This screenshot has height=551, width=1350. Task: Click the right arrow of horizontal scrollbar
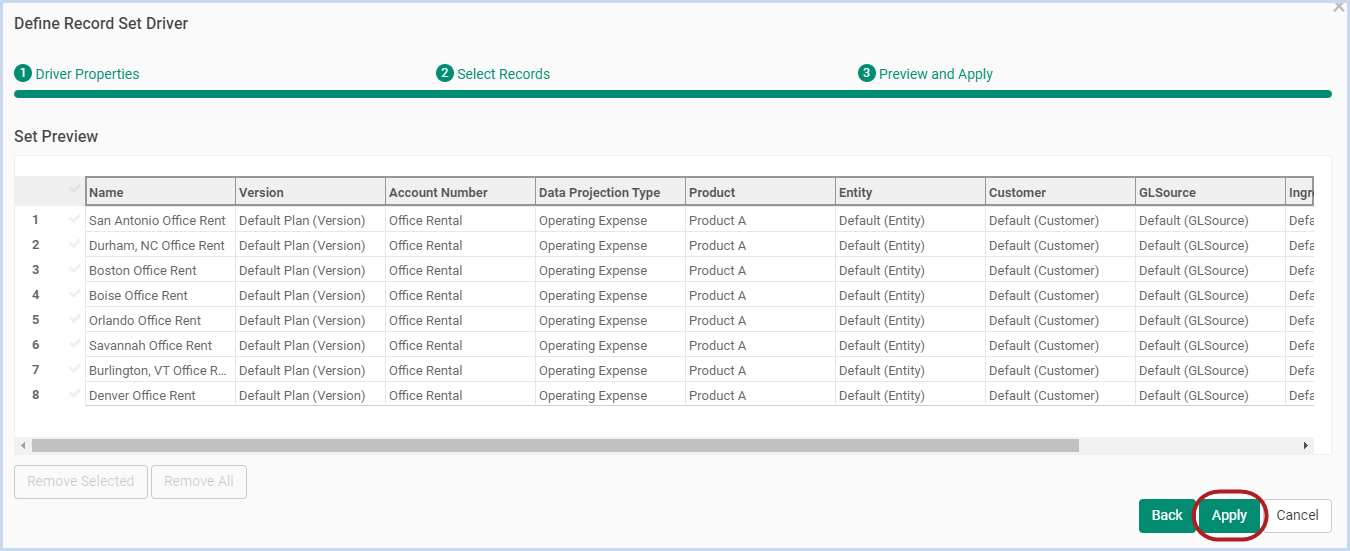point(1305,445)
